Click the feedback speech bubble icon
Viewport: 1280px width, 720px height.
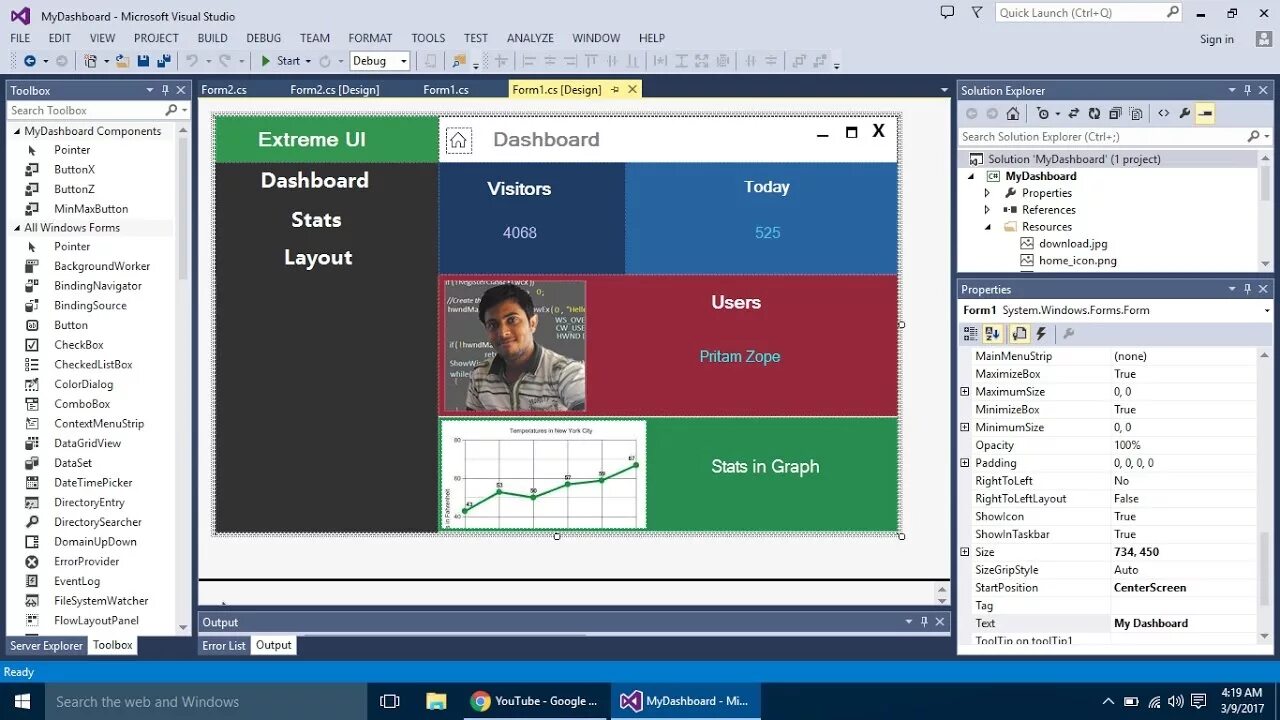947,12
